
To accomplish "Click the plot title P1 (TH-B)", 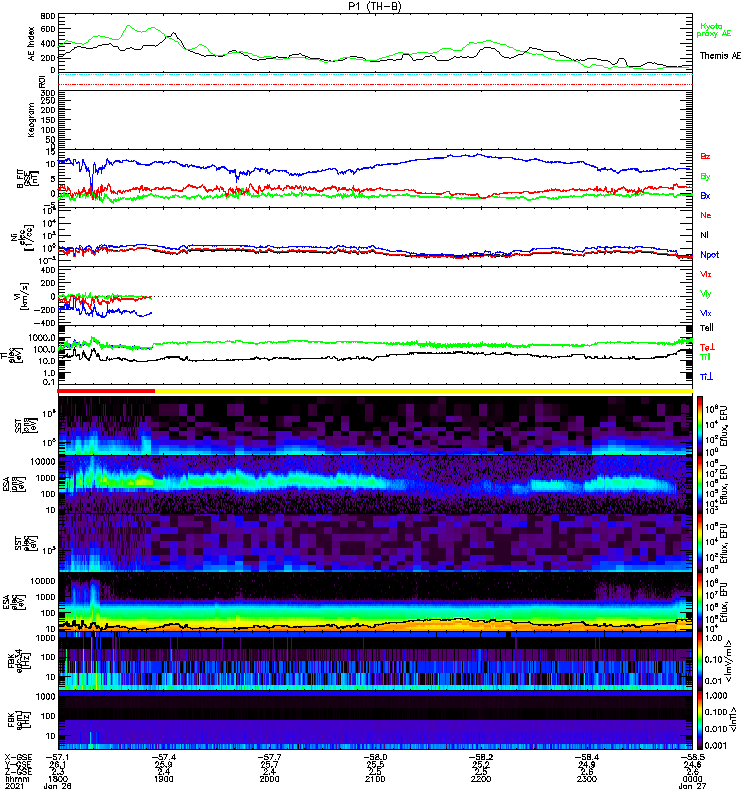I will coord(375,6).
